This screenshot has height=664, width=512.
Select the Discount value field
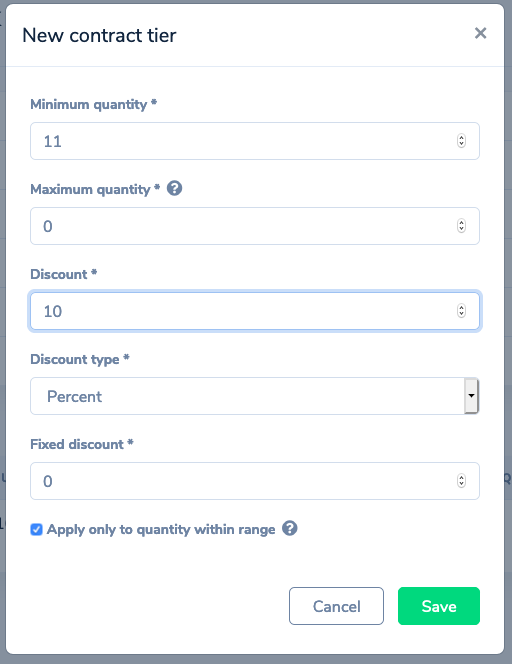(x=255, y=311)
